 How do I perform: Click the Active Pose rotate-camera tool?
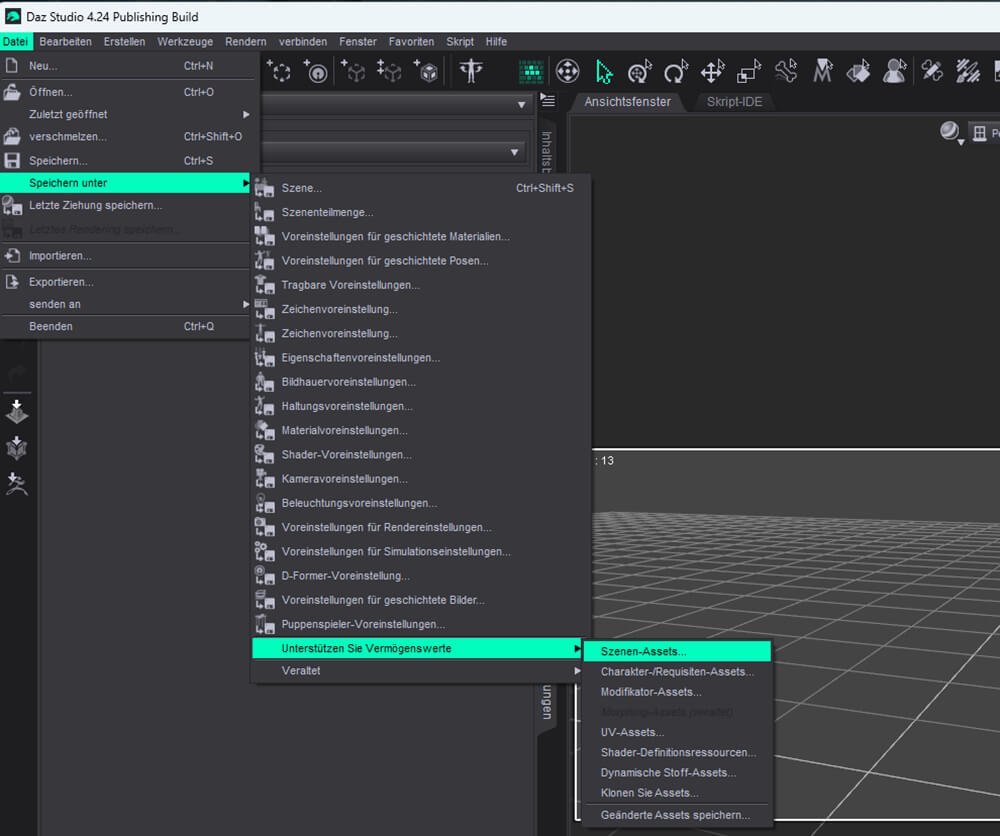click(640, 71)
